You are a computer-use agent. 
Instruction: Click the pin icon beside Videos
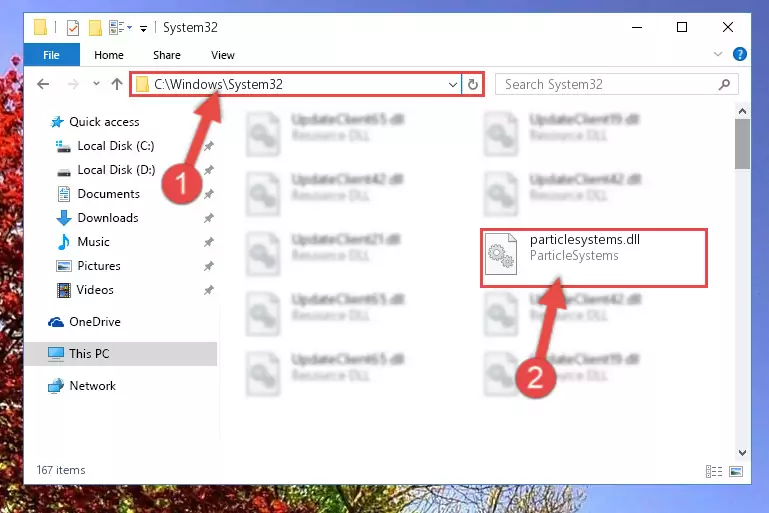[208, 290]
